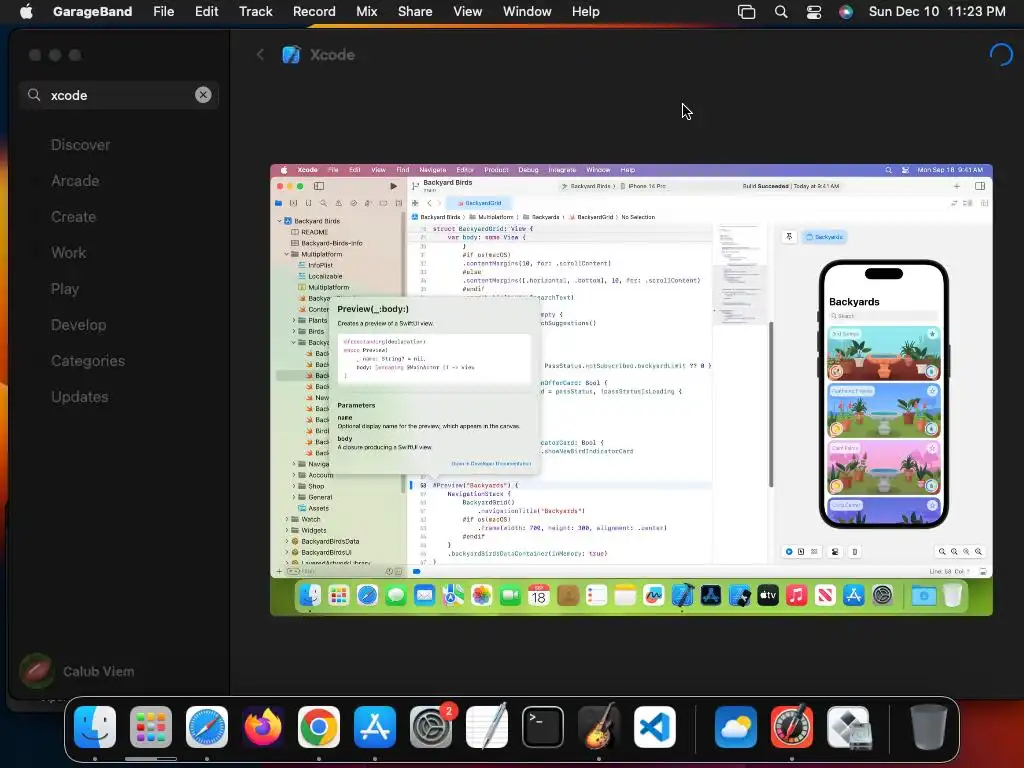This screenshot has height=768, width=1024.
Task: Open the Xcode preview screenshot
Action: 632,390
